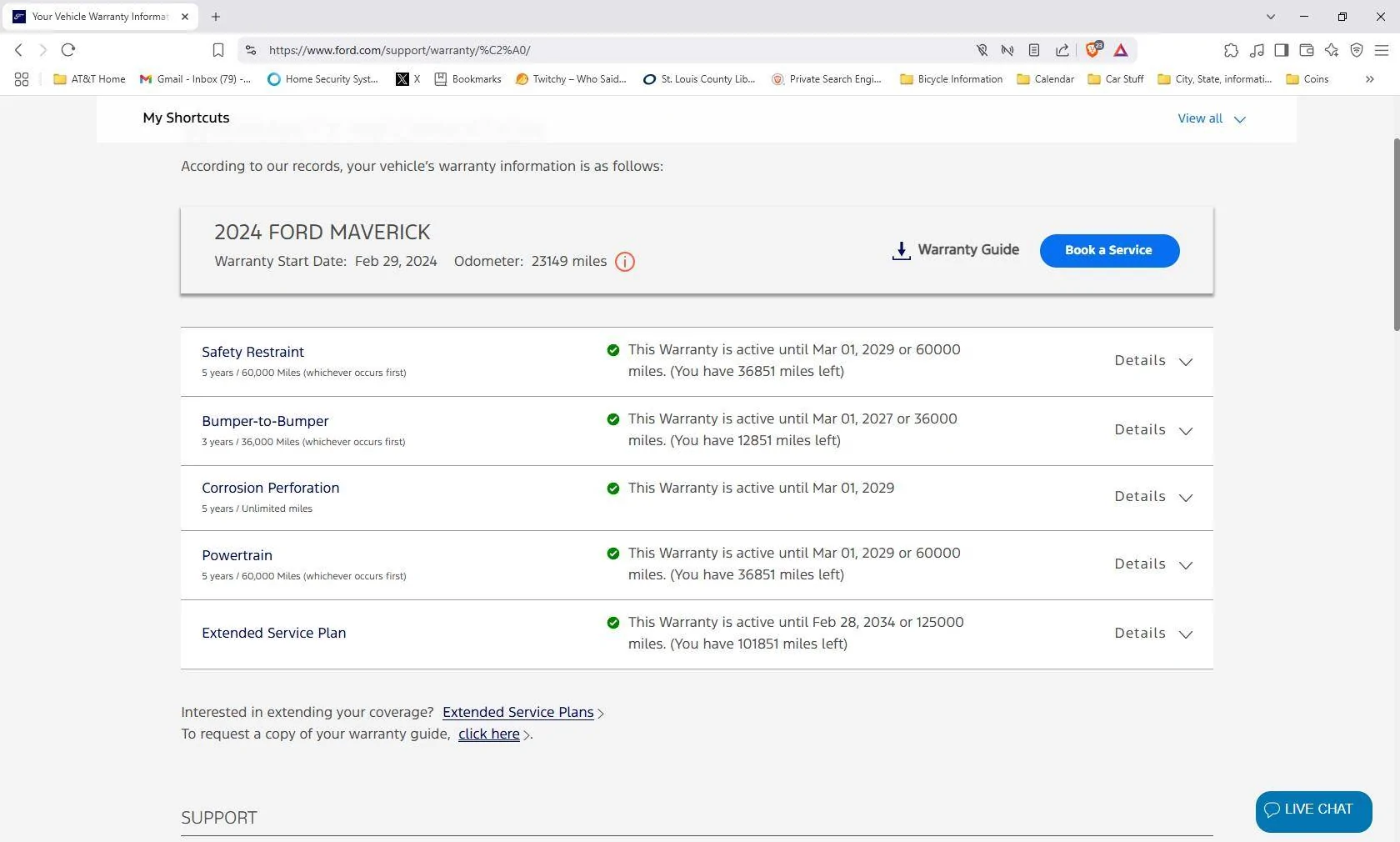Screen dimensions: 1400x842
Task: Click the Safety Restraint warranty title
Action: coord(252,352)
